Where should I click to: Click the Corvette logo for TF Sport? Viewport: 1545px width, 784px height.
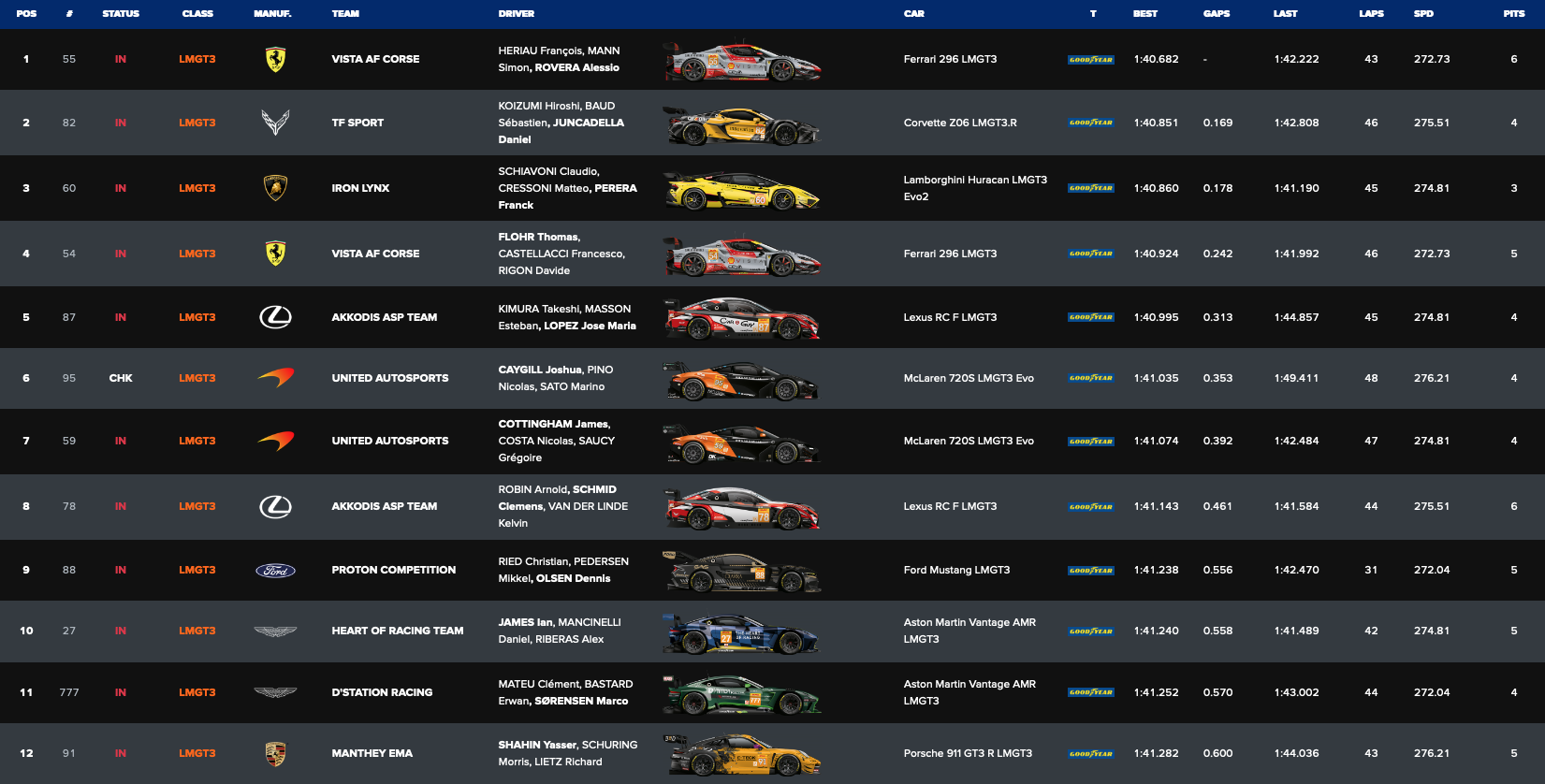(x=275, y=123)
